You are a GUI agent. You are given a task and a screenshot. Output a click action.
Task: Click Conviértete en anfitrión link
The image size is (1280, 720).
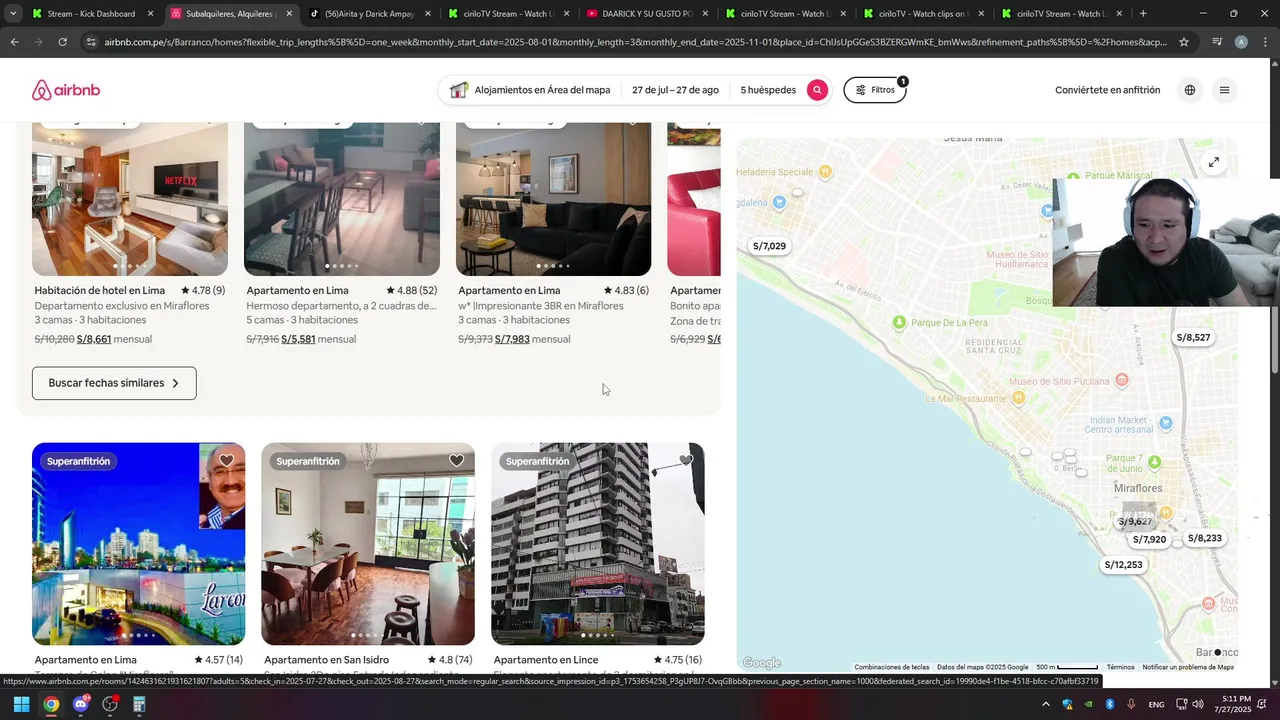1107,90
